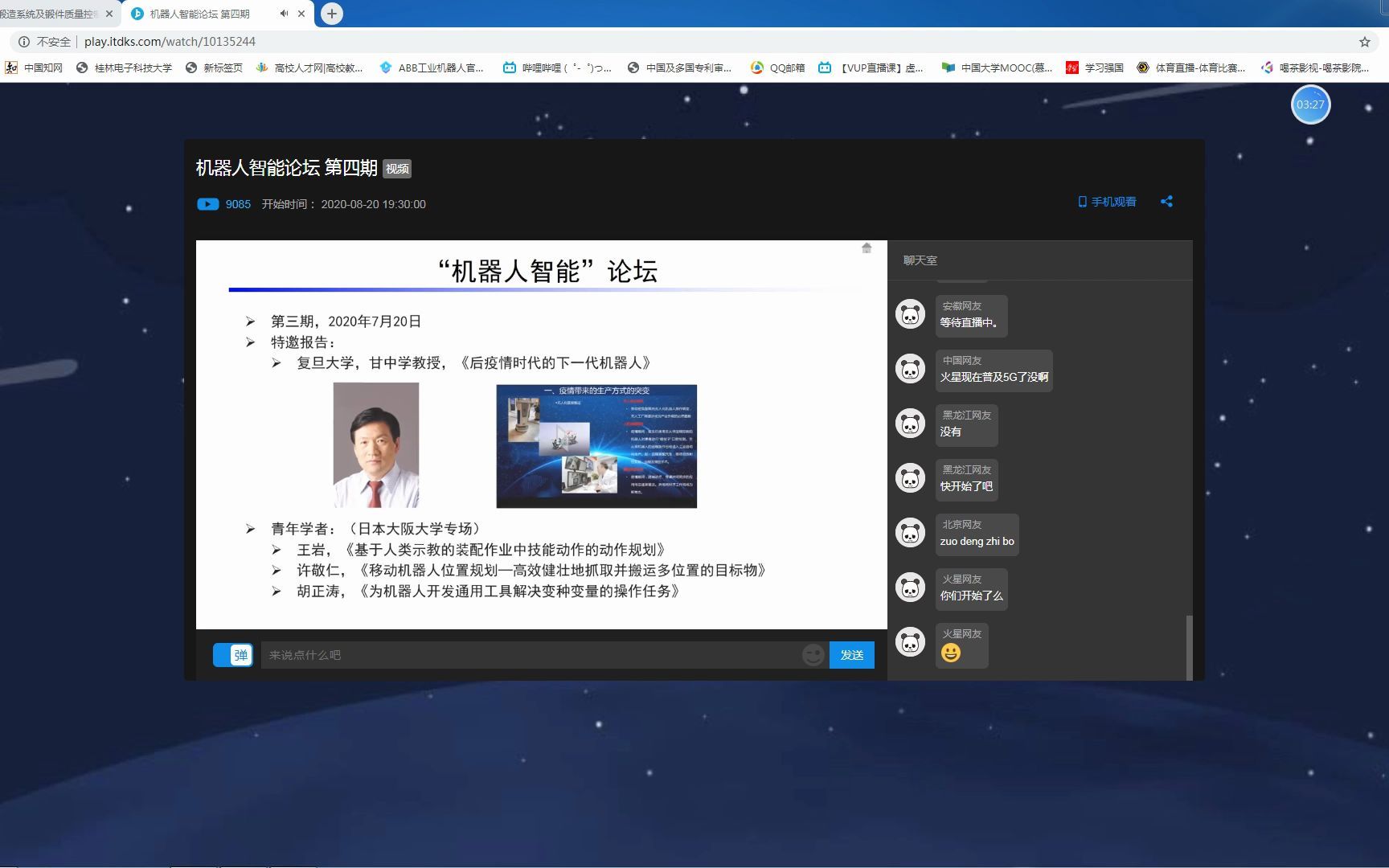This screenshot has height=868, width=1389.
Task: Open the QQ邮箱 bookmark
Action: [778, 68]
